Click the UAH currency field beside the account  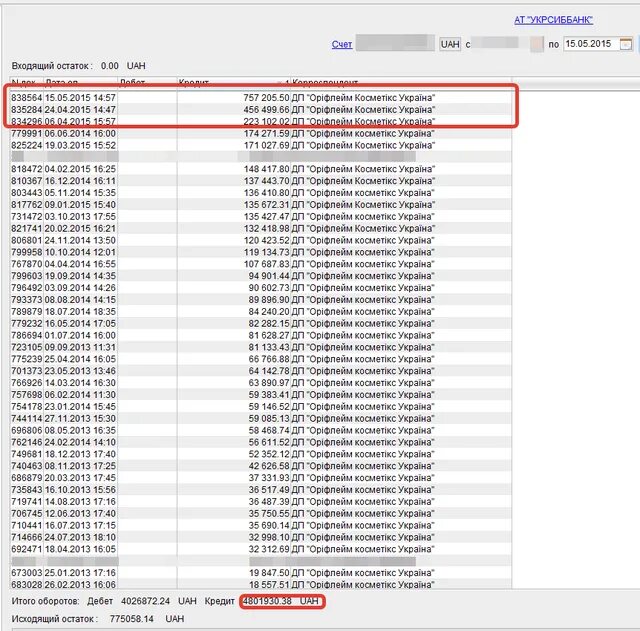click(450, 44)
